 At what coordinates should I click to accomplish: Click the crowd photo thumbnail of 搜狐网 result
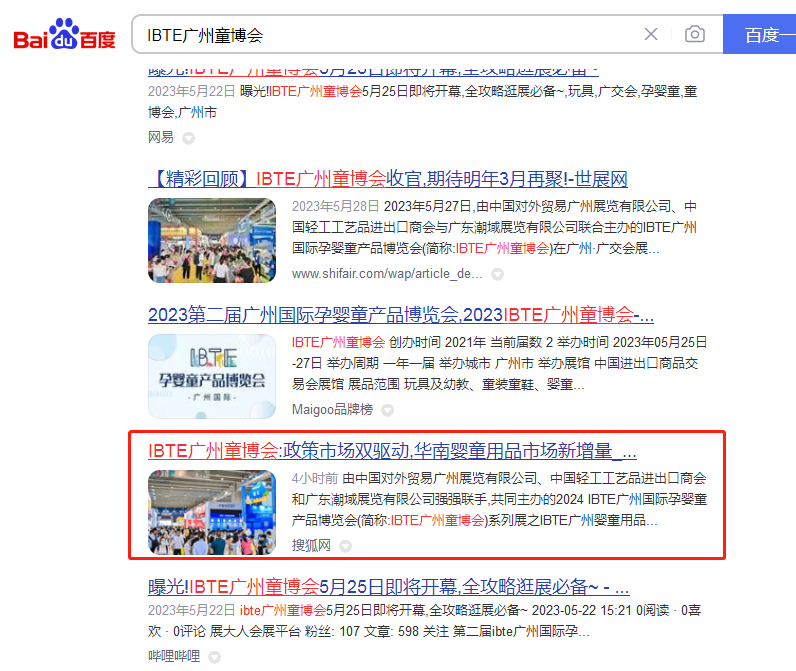coord(212,512)
